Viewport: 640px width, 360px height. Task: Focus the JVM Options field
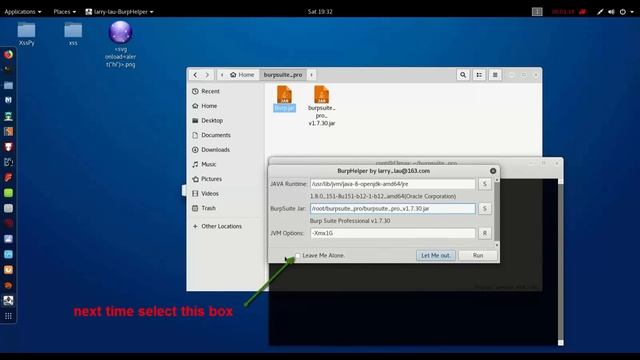point(392,233)
